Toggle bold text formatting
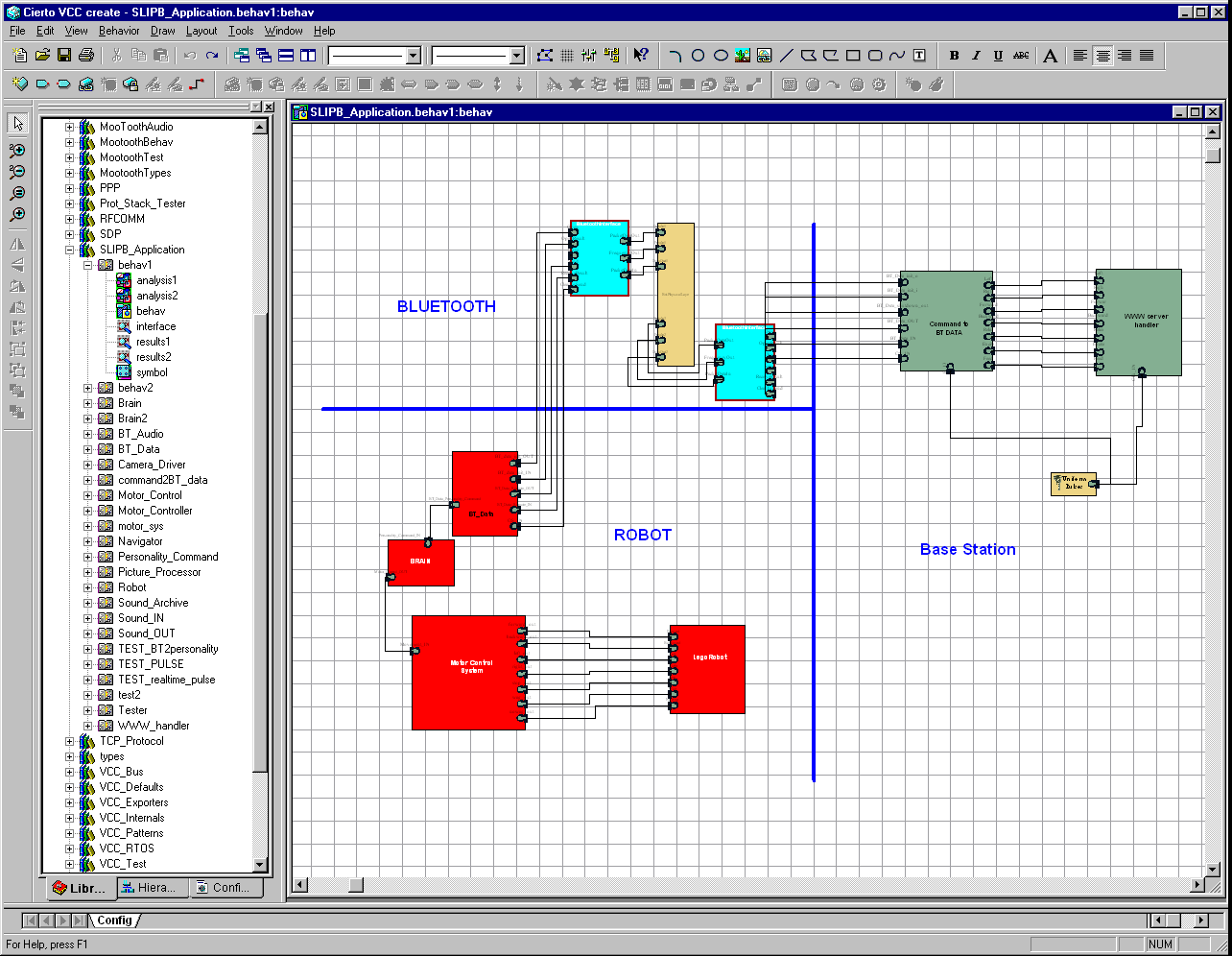The image size is (1232, 956). [954, 56]
